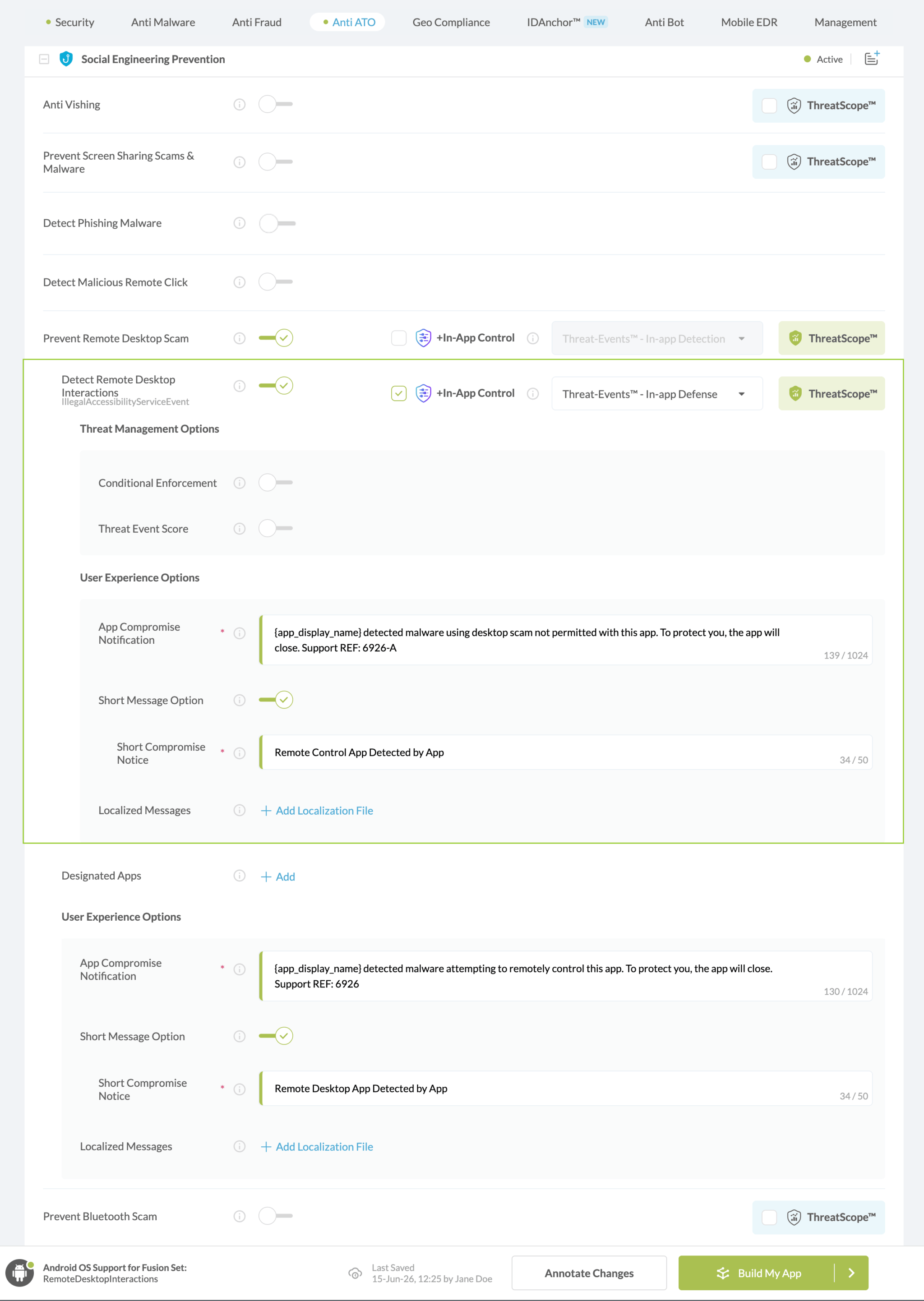Click In-App Control info icon for Remote Desktop Interactions
The height and width of the screenshot is (1301, 924).
pos(532,394)
